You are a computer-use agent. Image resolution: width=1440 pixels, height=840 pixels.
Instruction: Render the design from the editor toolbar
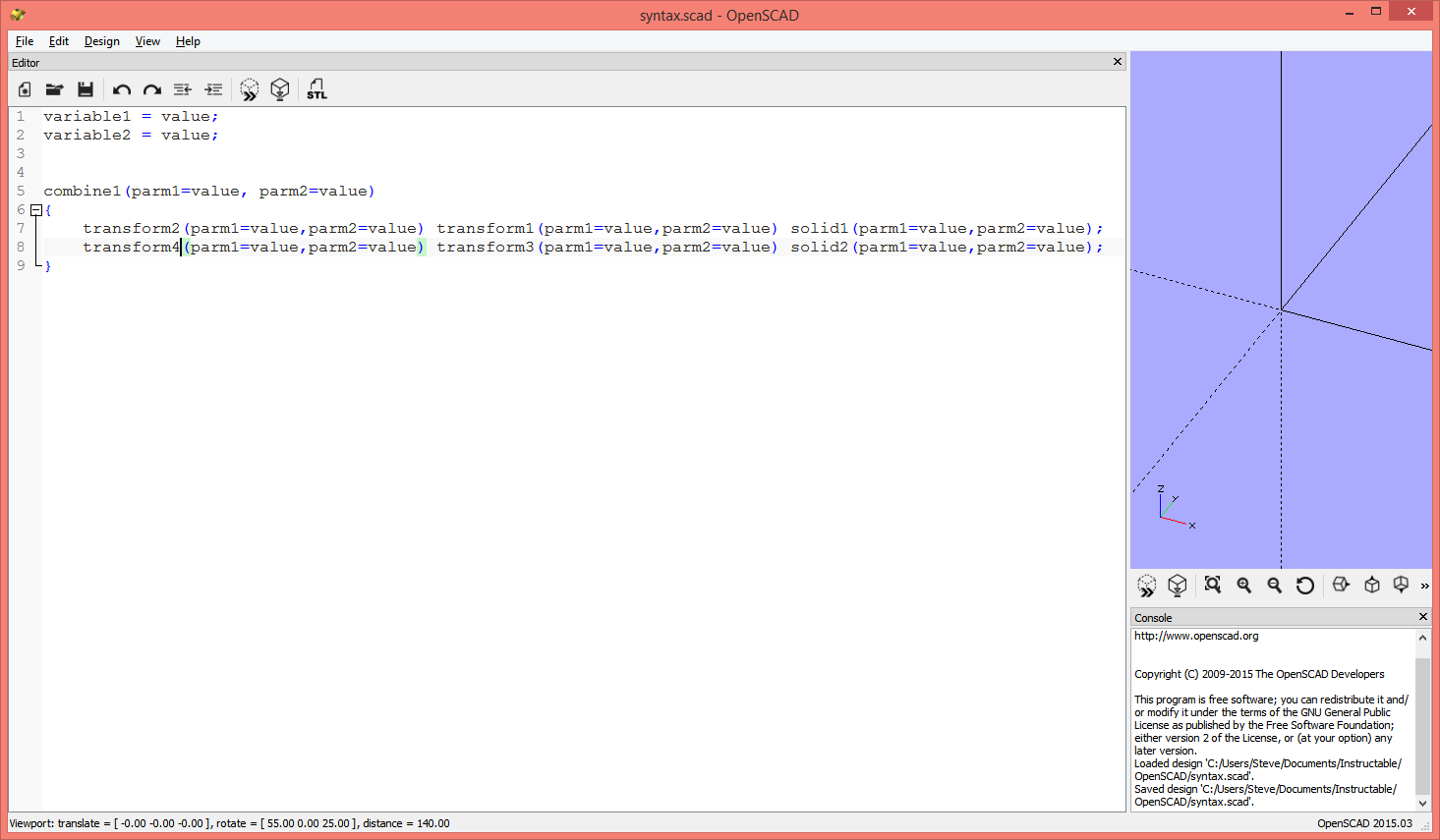point(280,89)
